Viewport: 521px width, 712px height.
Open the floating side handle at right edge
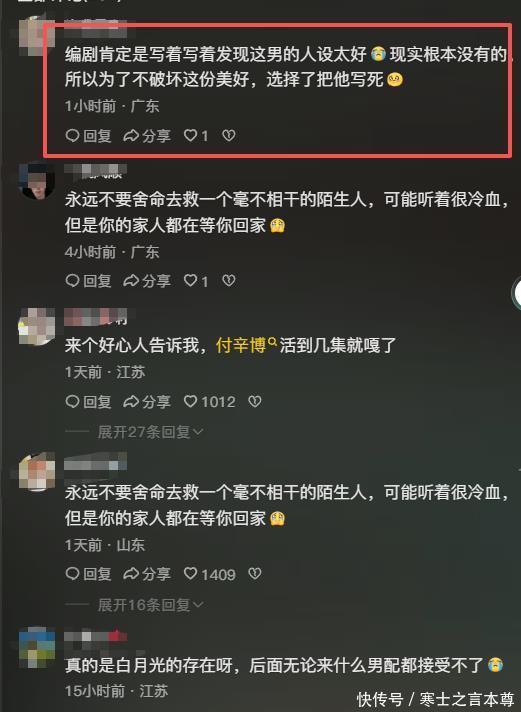coord(516,294)
